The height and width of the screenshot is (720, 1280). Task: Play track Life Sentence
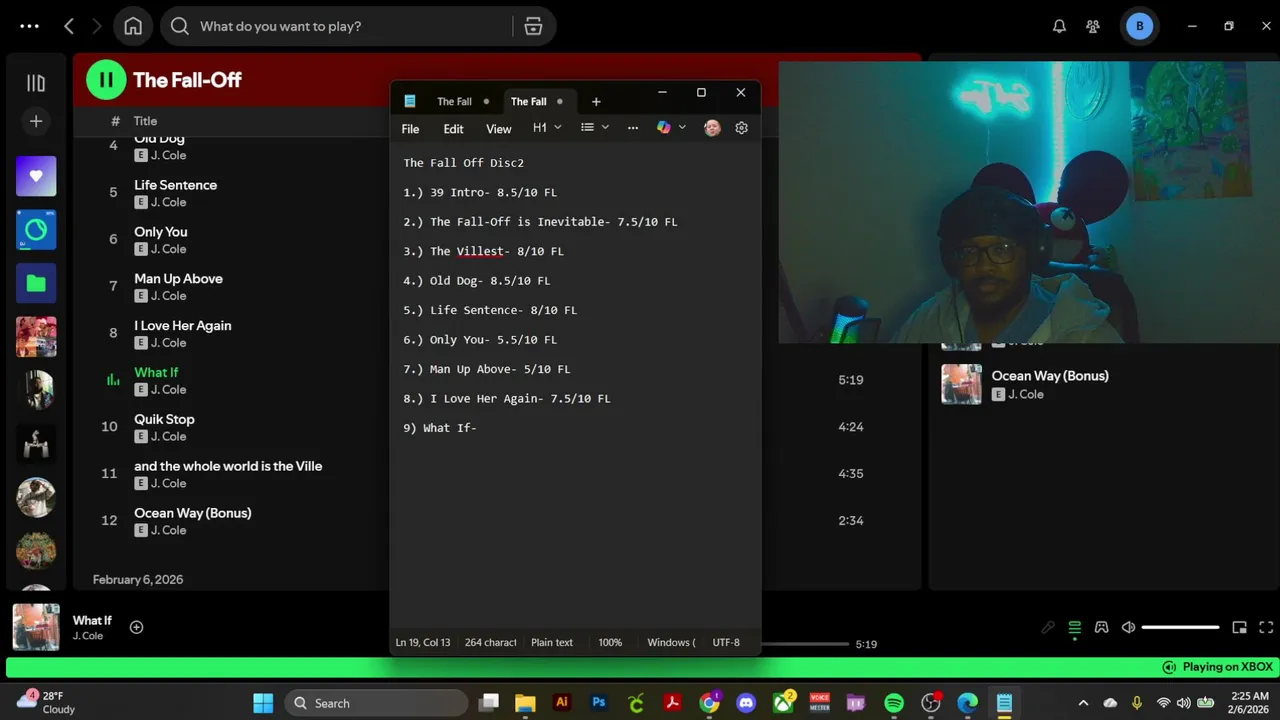click(175, 185)
